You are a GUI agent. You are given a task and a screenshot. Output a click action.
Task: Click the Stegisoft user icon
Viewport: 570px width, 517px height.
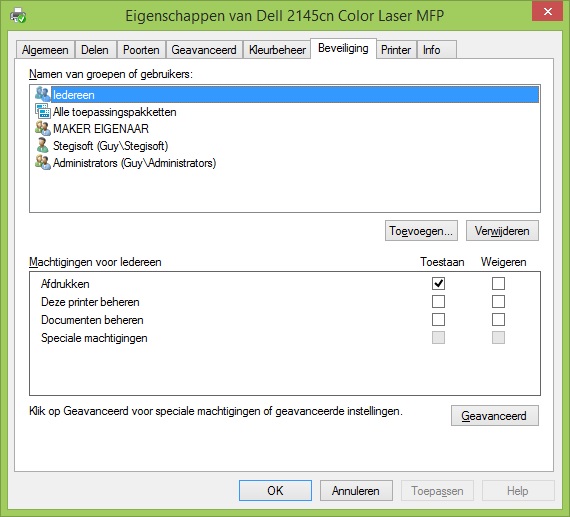tap(43, 145)
